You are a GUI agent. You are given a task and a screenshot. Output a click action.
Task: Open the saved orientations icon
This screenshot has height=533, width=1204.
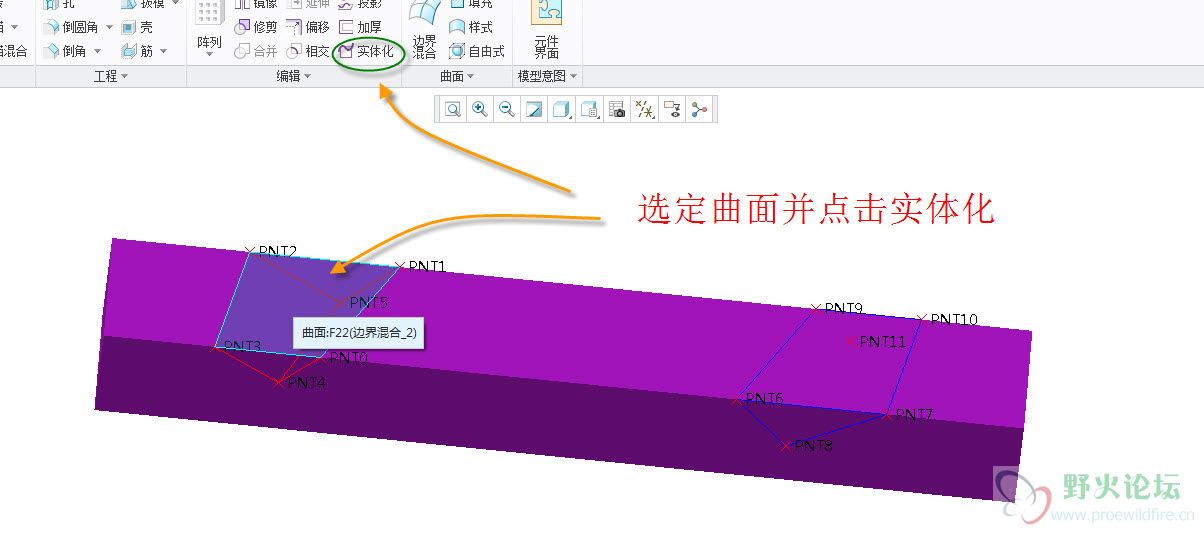tap(590, 110)
